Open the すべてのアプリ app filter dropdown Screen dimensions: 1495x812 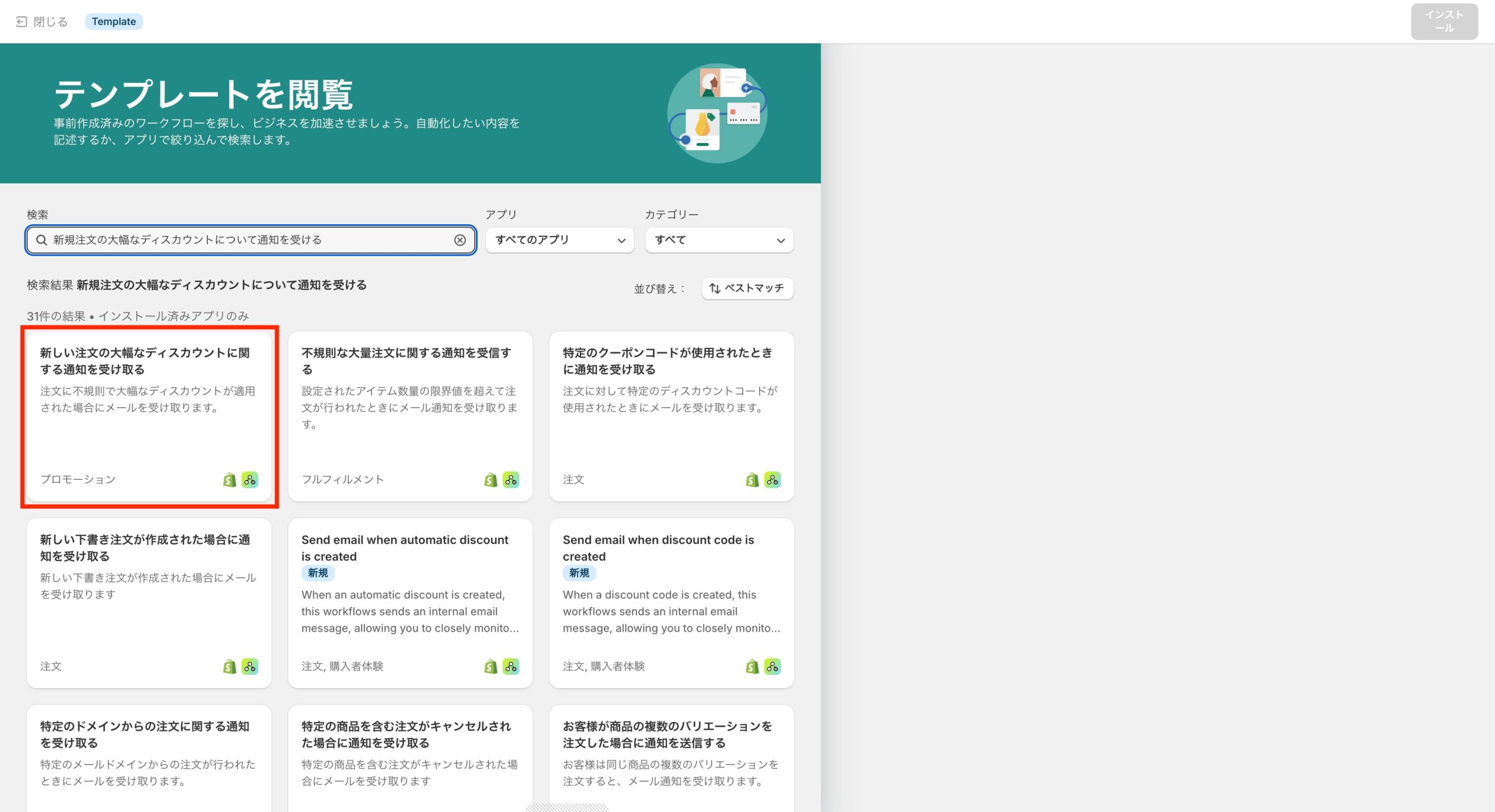tap(559, 240)
